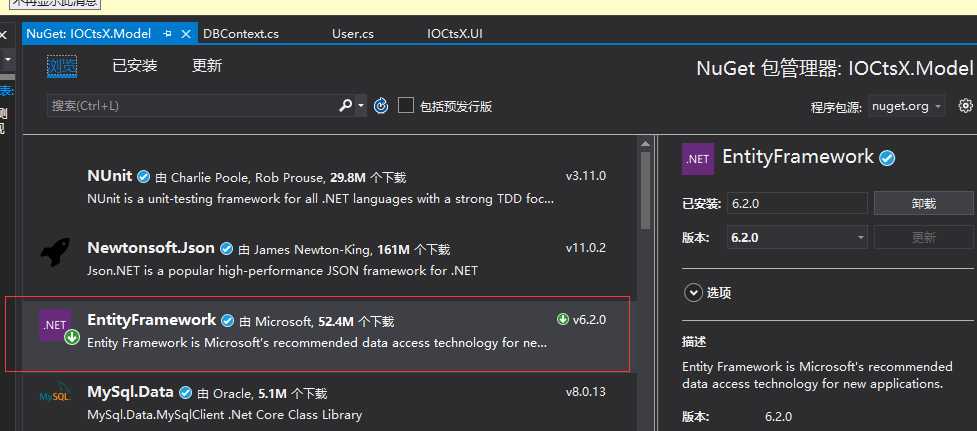This screenshot has width=977, height=431.
Task: Close the NuGet: IOCtsX.Model tab
Action: pyautogui.click(x=185, y=34)
